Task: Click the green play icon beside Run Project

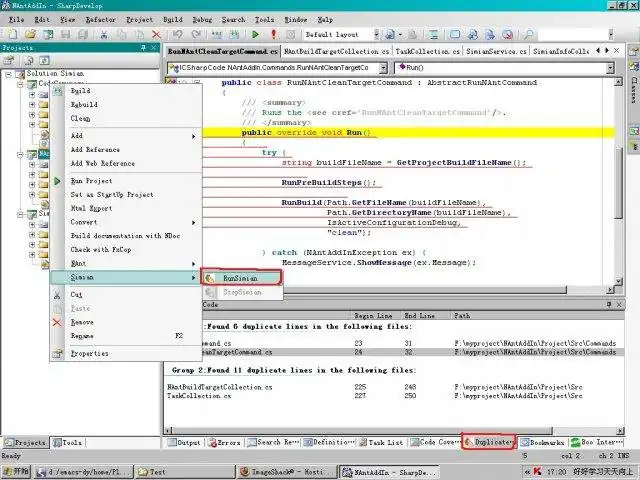Action: (57, 181)
